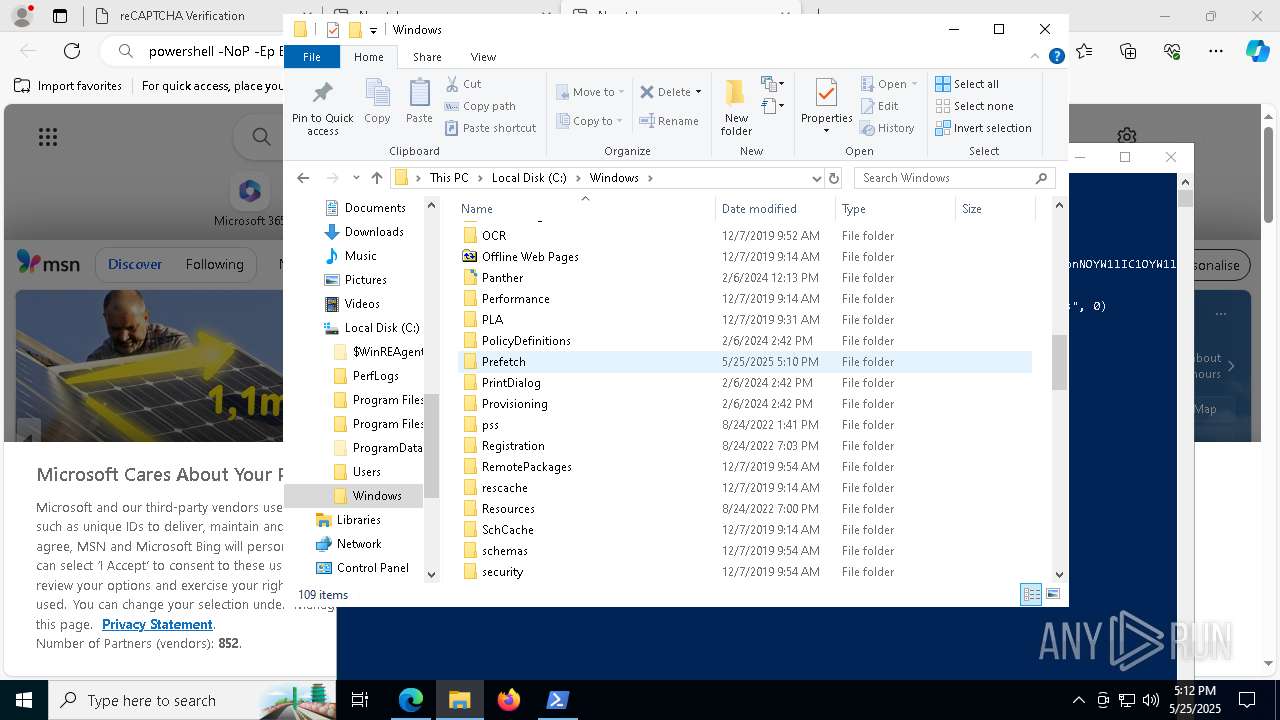Screen dimensions: 1280x720
Task: Open recent locations dropdown arrow
Action: pos(356,178)
